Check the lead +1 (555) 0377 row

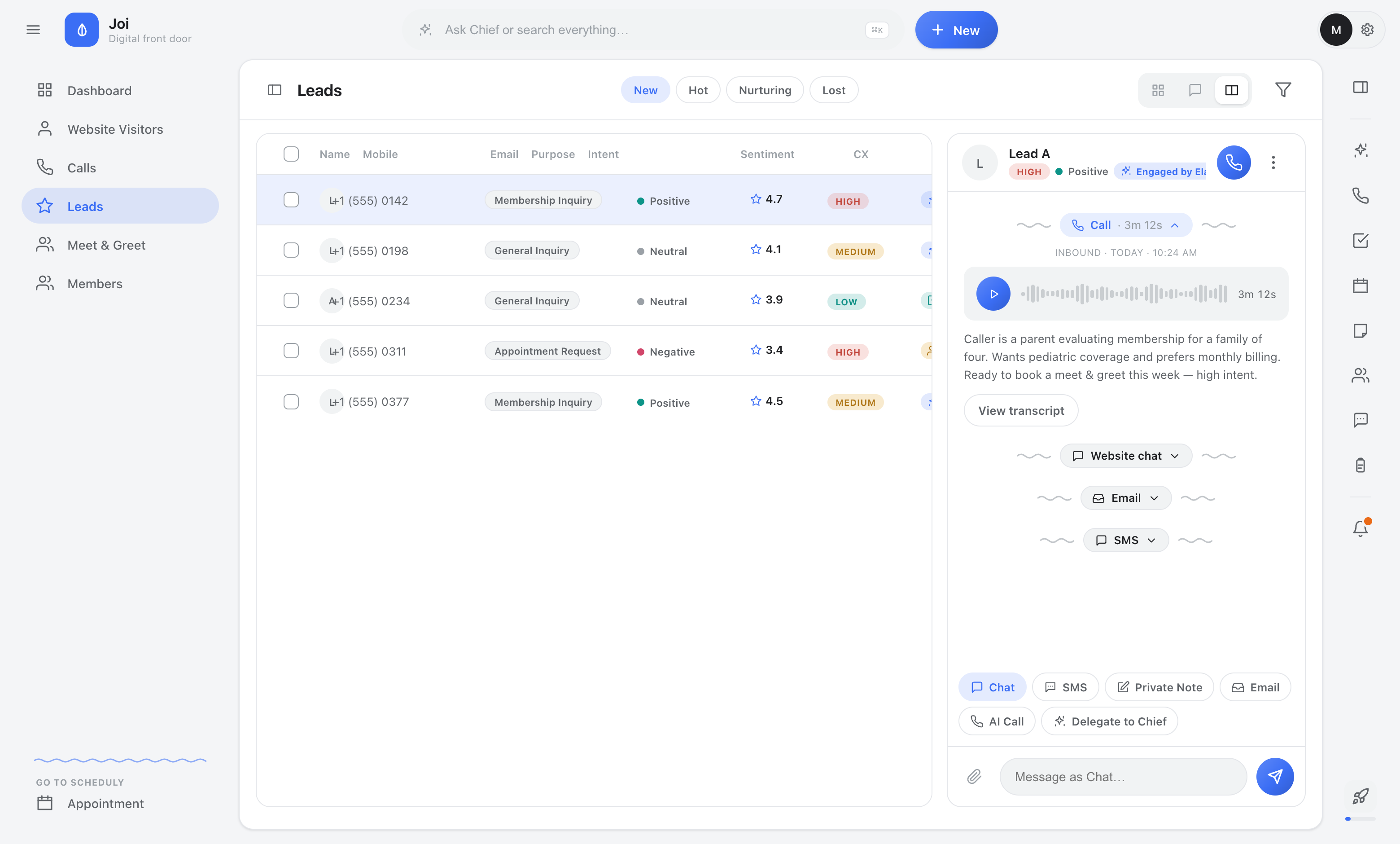pyautogui.click(x=291, y=402)
